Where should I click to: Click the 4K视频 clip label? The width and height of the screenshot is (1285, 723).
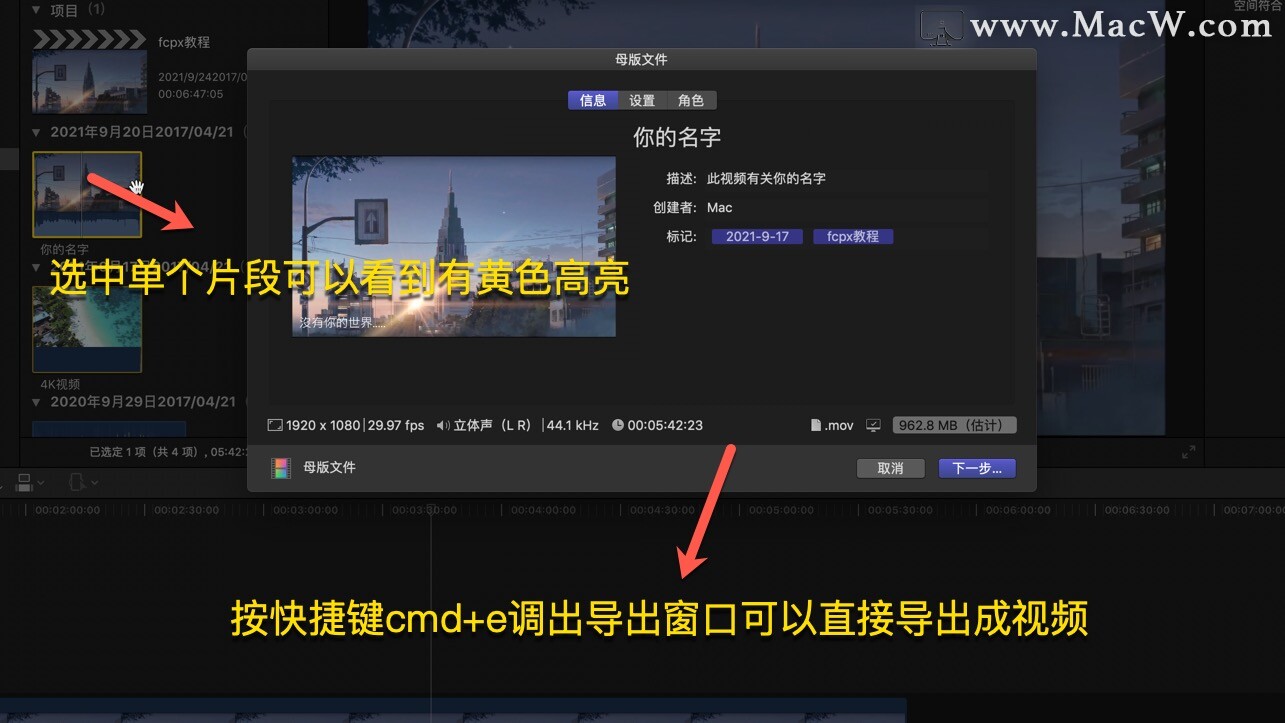[x=60, y=384]
